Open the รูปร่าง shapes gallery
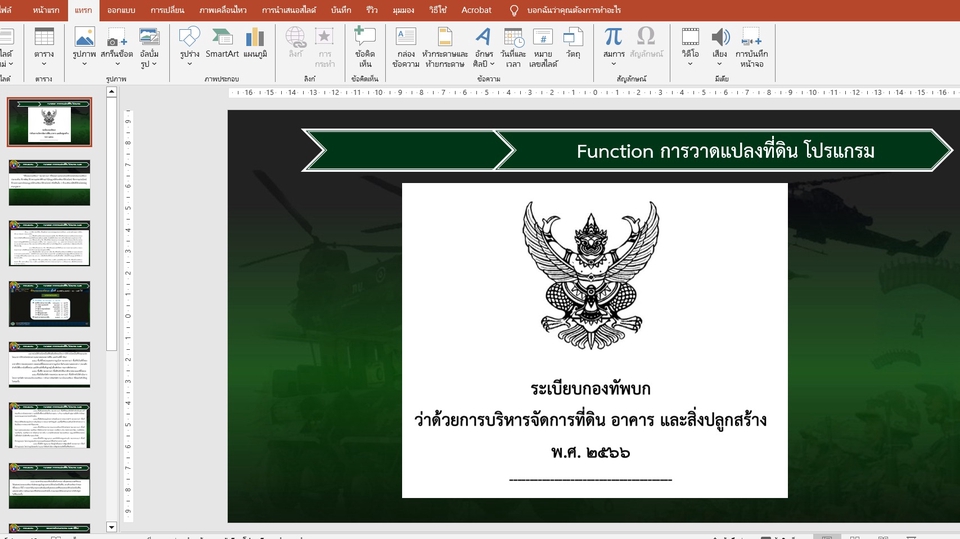The width and height of the screenshot is (960, 539). pos(189,47)
